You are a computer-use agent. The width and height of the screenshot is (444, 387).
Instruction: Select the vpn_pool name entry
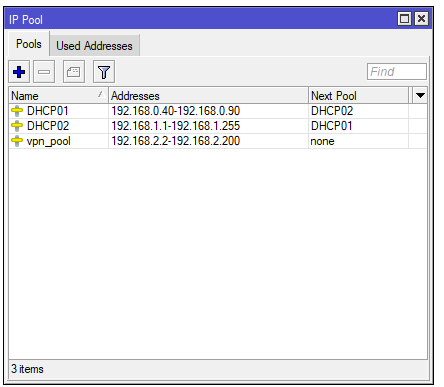[49, 141]
